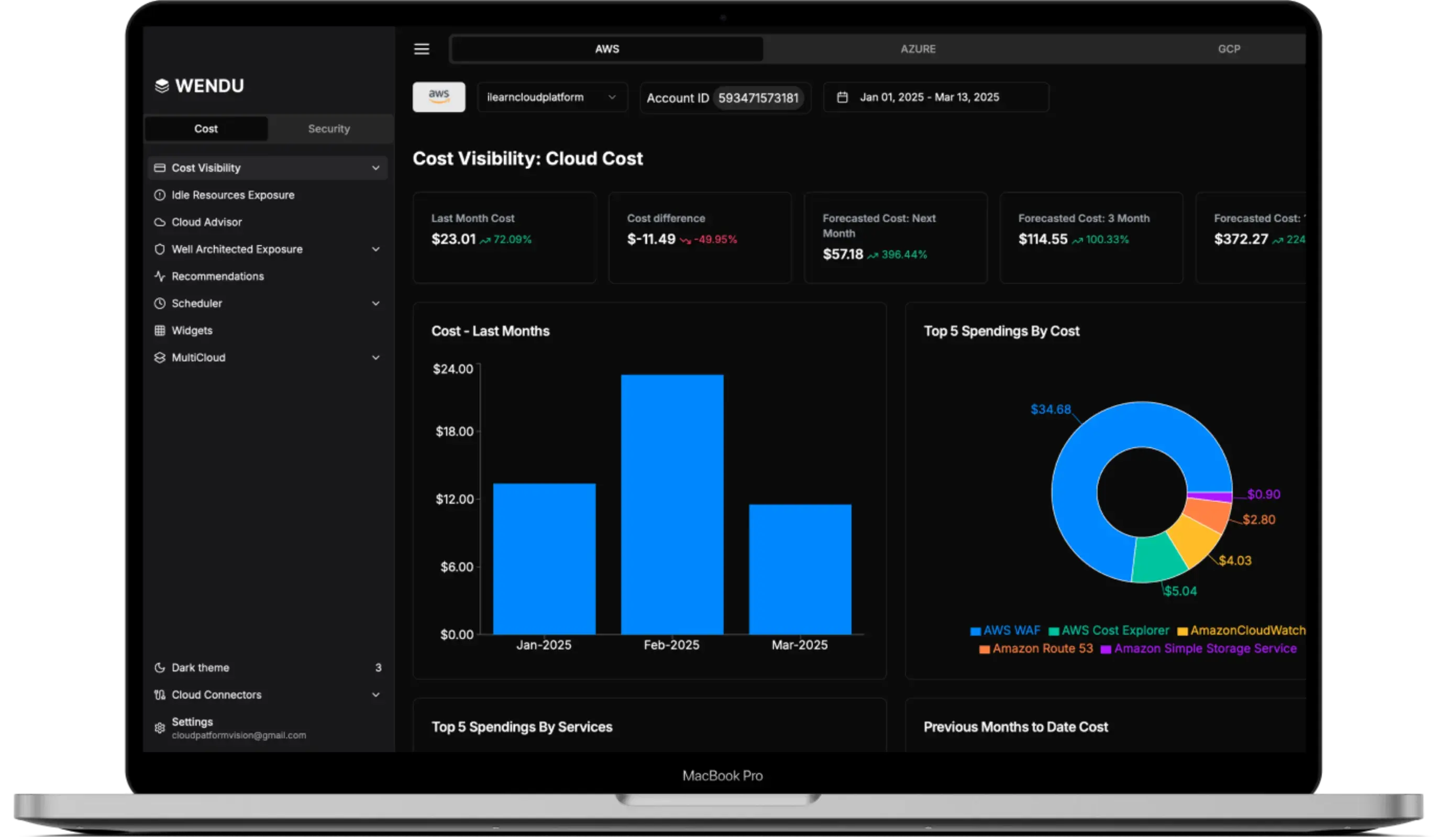Click the Forecasted Cost: Next Month card
Image resolution: width=1437 pixels, height=840 pixels.
[x=896, y=237]
